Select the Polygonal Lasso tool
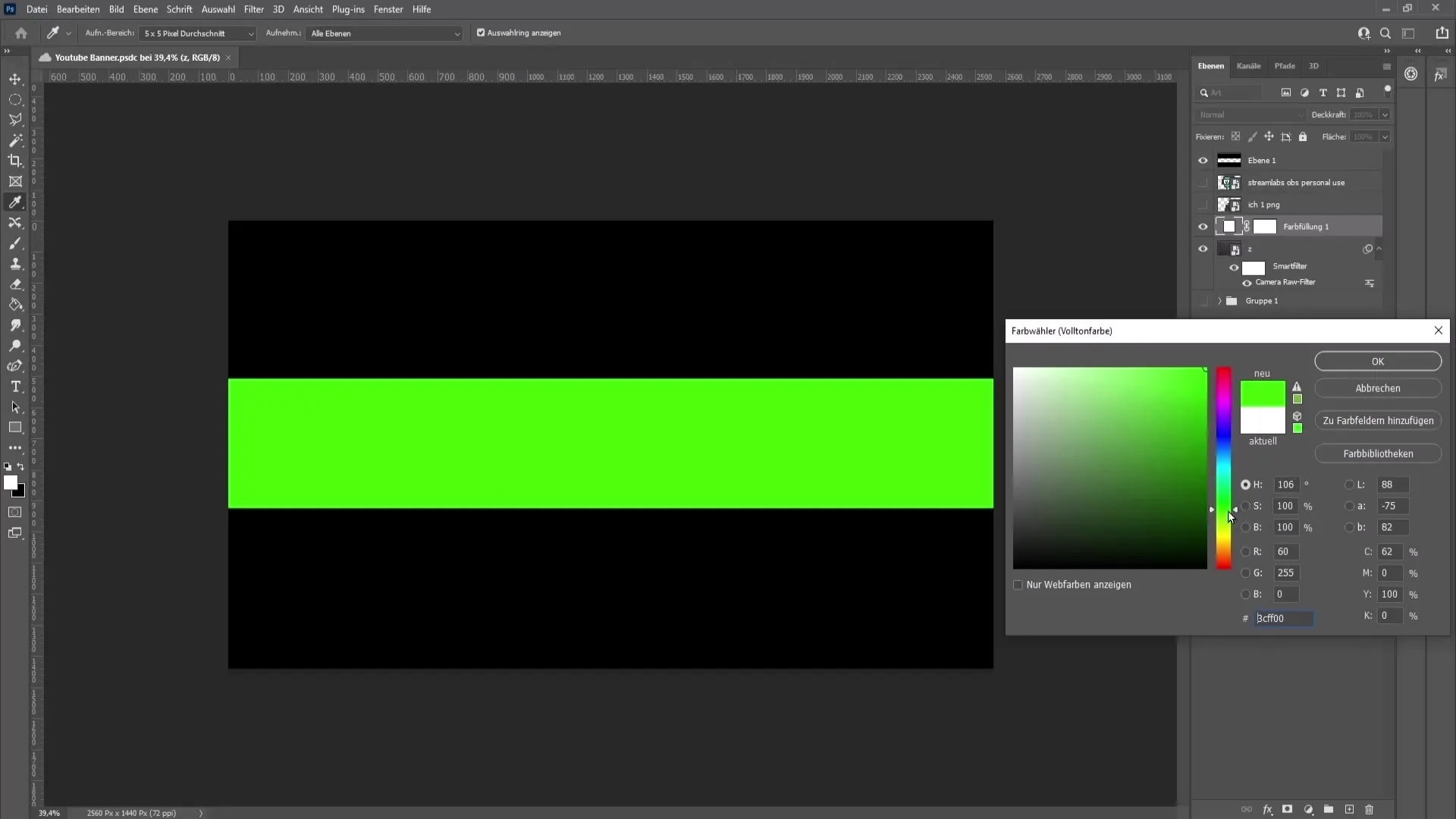The height and width of the screenshot is (819, 1456). [15, 120]
